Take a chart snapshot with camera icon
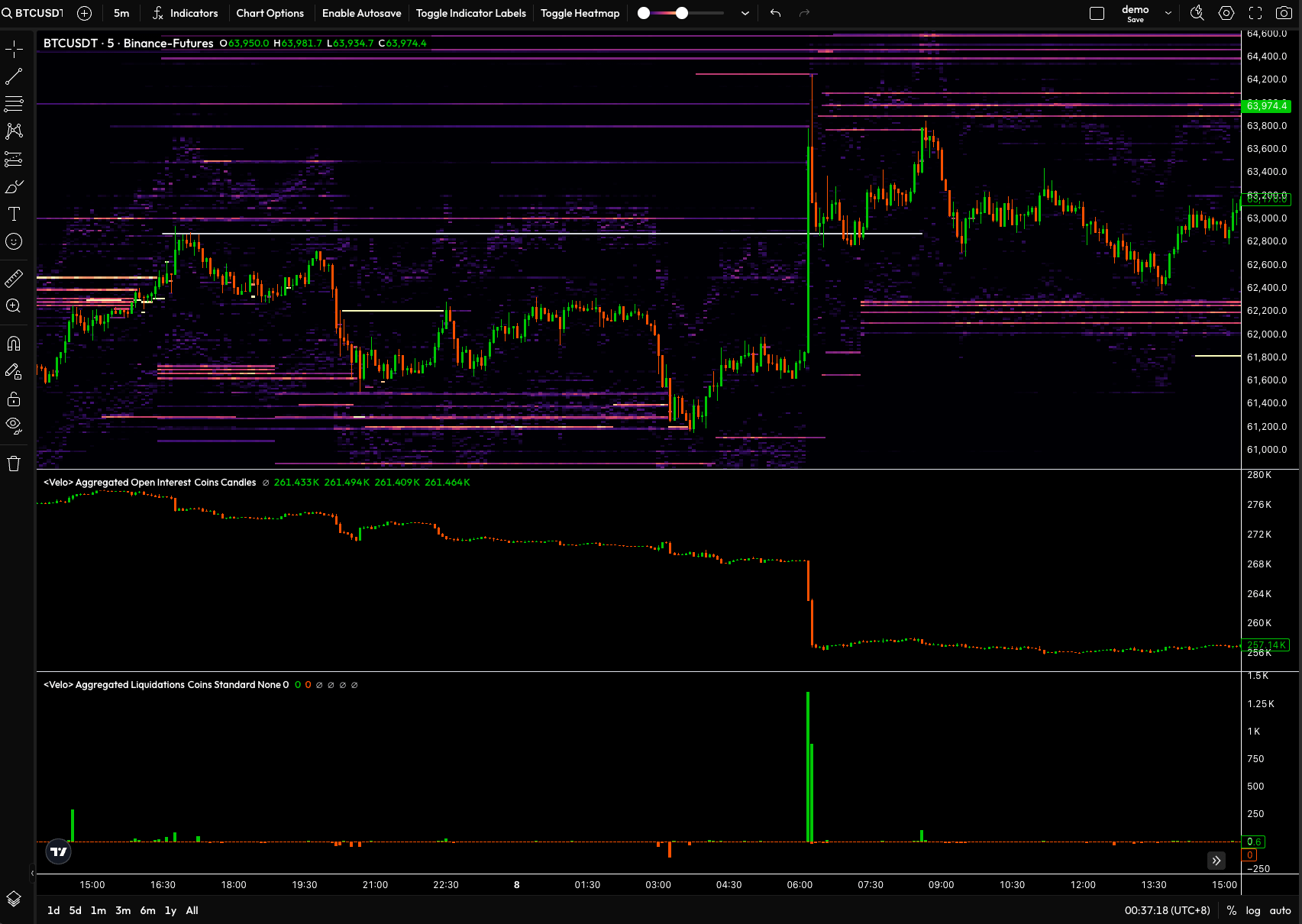Viewport: 1302px width, 924px height. click(1284, 13)
